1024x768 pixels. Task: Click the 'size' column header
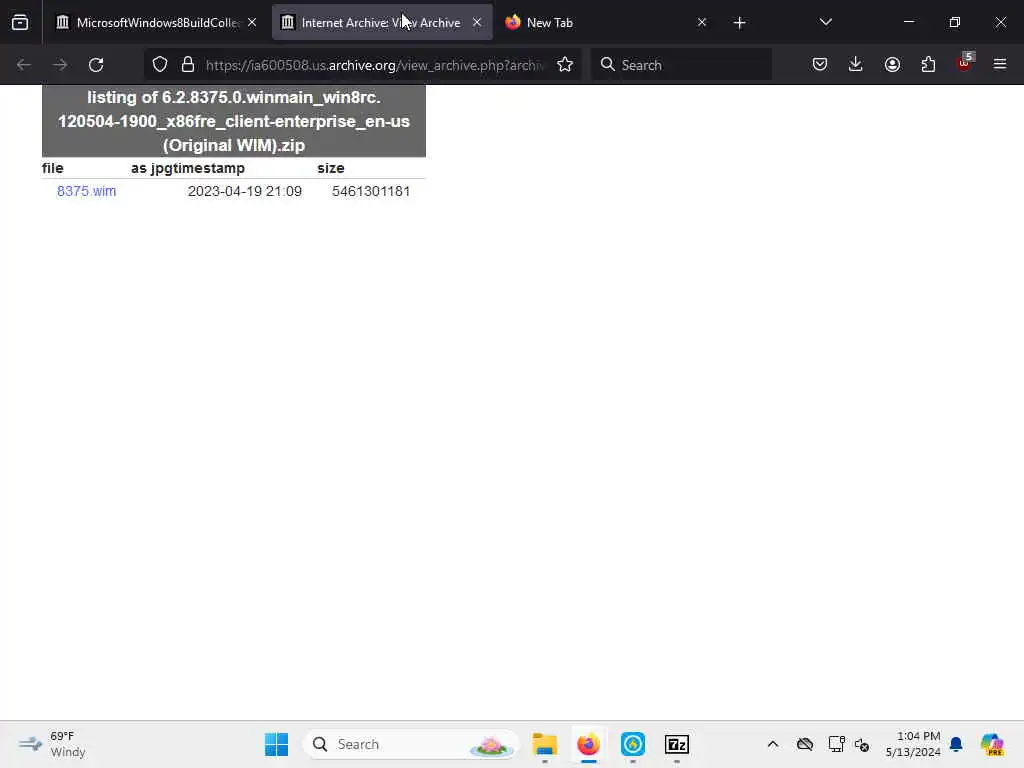pyautogui.click(x=330, y=168)
